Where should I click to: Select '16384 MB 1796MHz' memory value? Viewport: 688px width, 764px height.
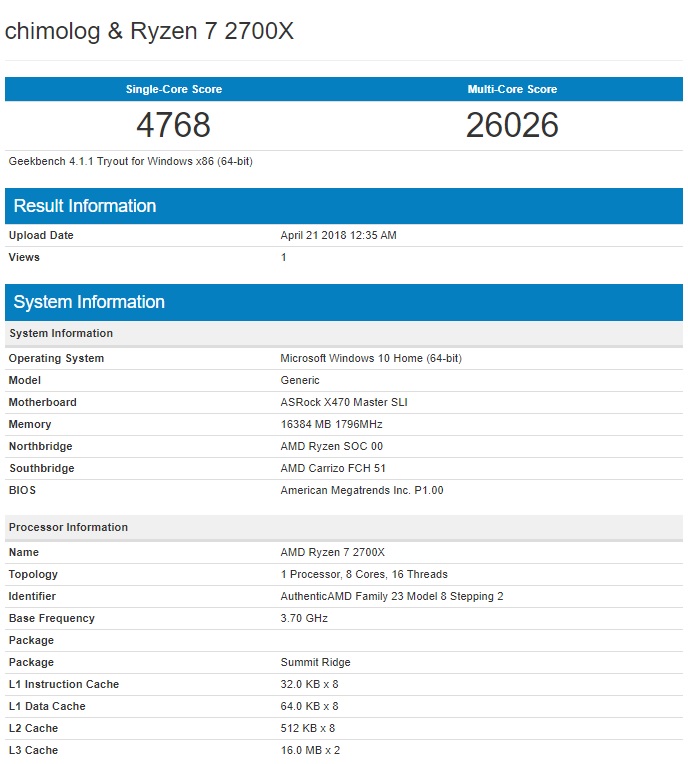pyautogui.click(x=332, y=424)
